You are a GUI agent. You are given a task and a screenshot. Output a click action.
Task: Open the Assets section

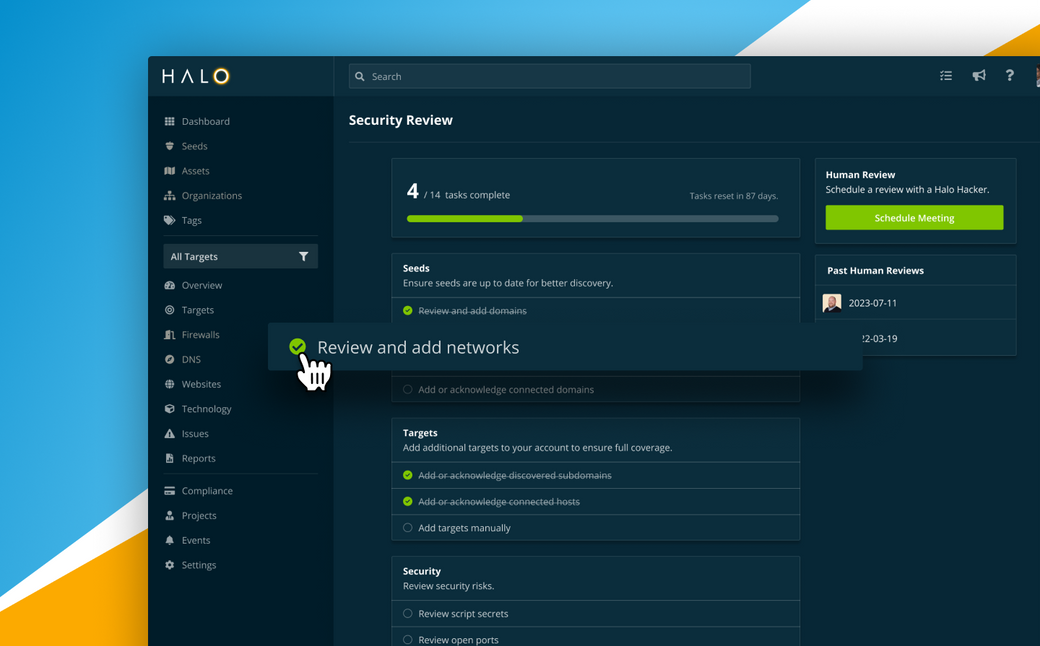(x=195, y=171)
